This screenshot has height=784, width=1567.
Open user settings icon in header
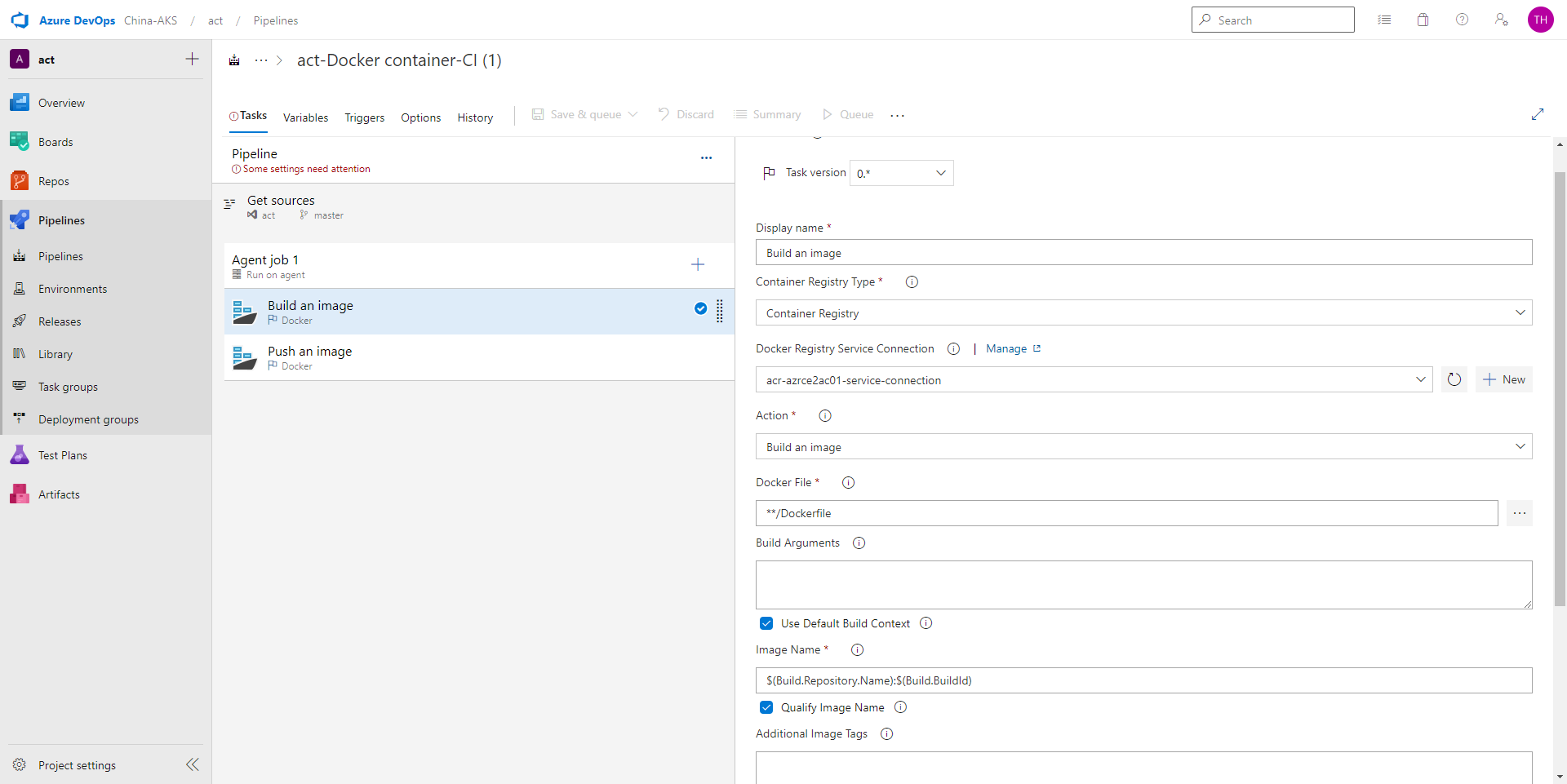tap(1501, 20)
